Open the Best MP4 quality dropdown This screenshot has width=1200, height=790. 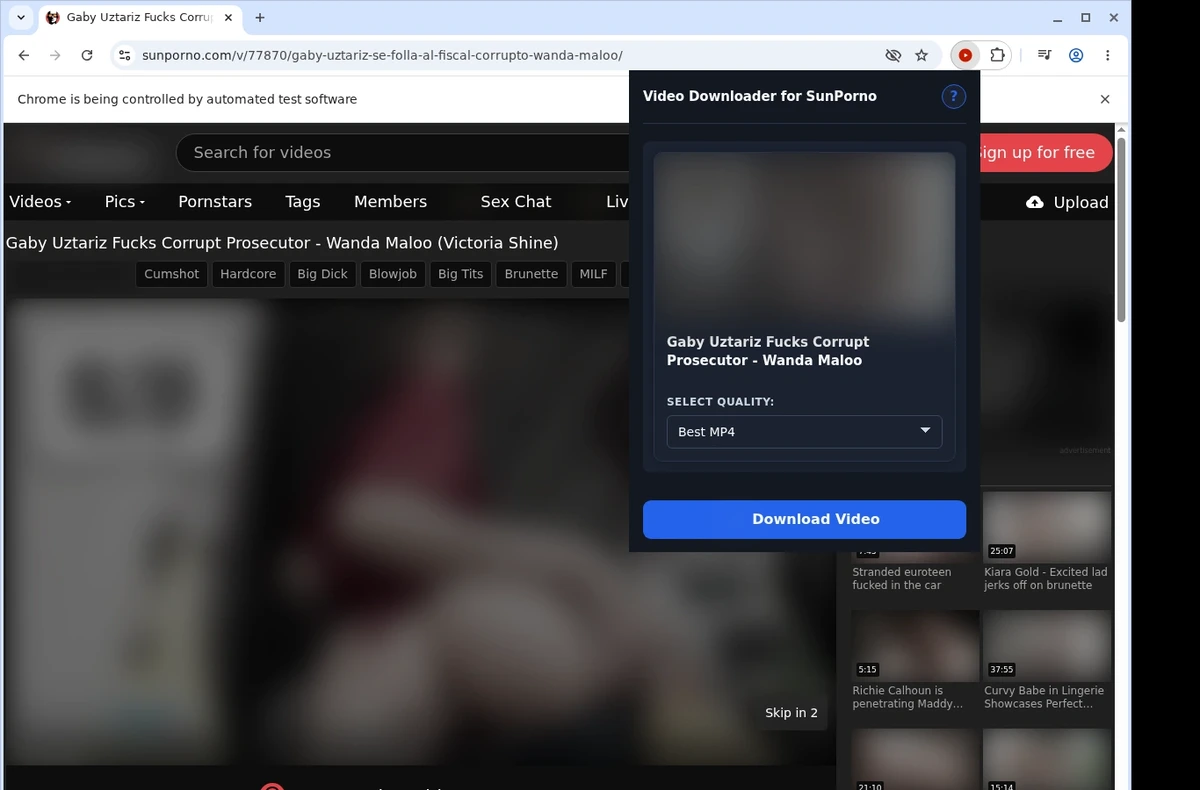point(804,432)
